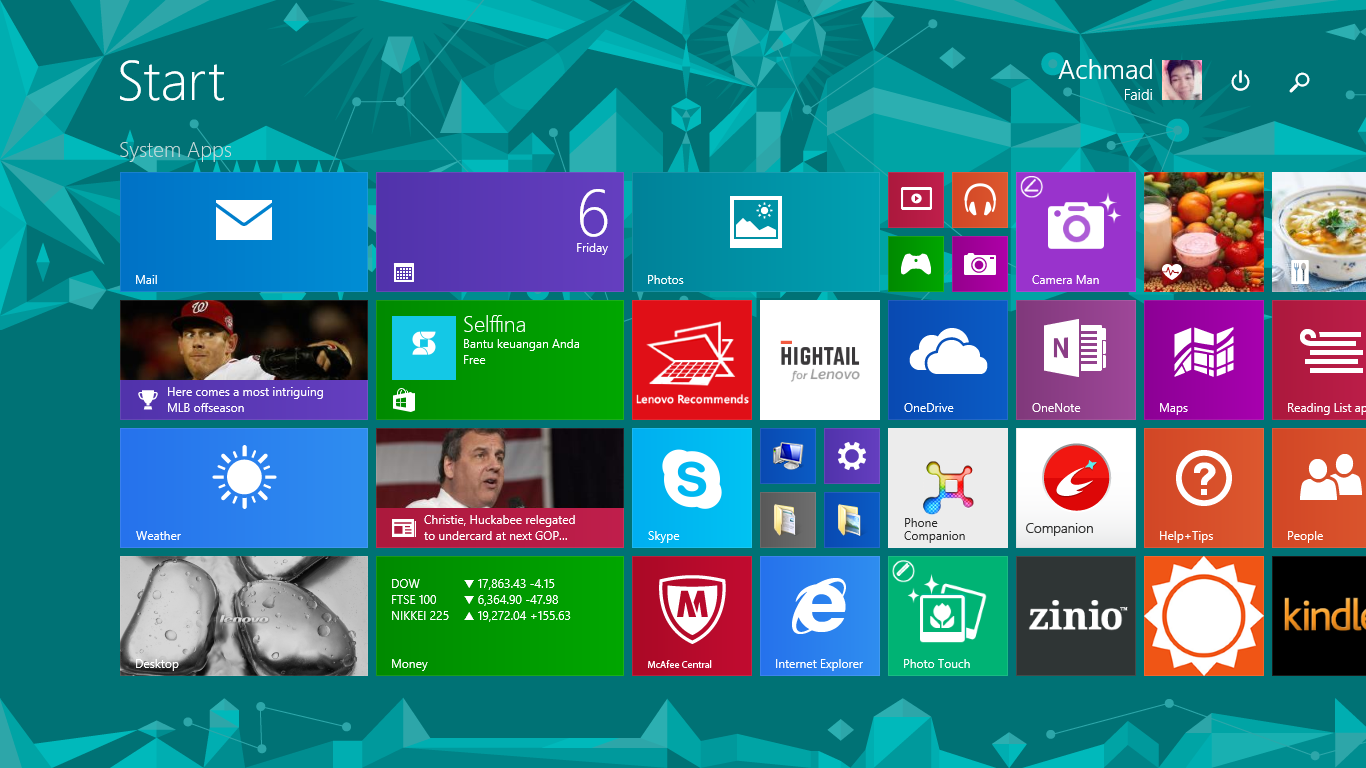
Task: Click the Start heading text
Action: pos(171,81)
